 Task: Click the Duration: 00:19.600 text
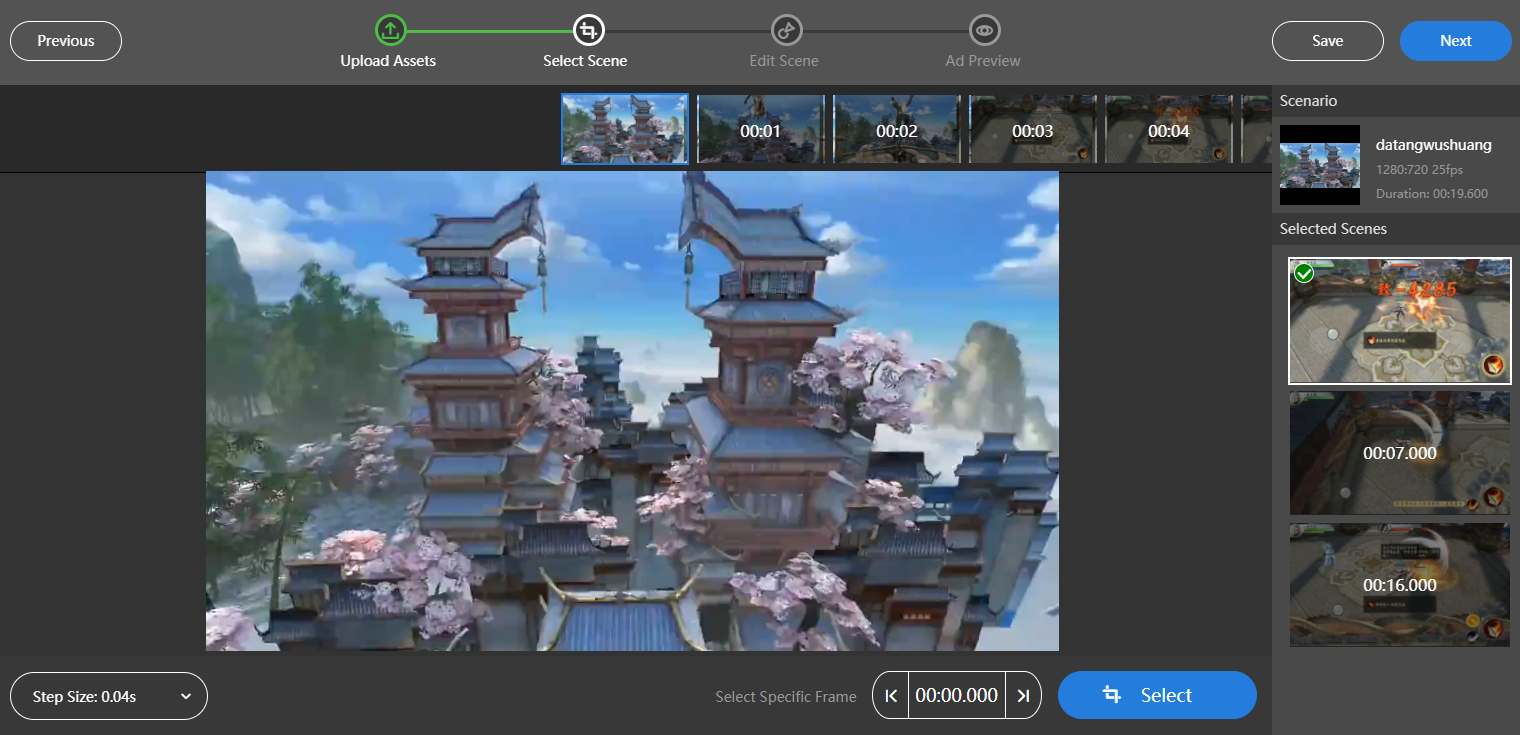coord(1431,194)
